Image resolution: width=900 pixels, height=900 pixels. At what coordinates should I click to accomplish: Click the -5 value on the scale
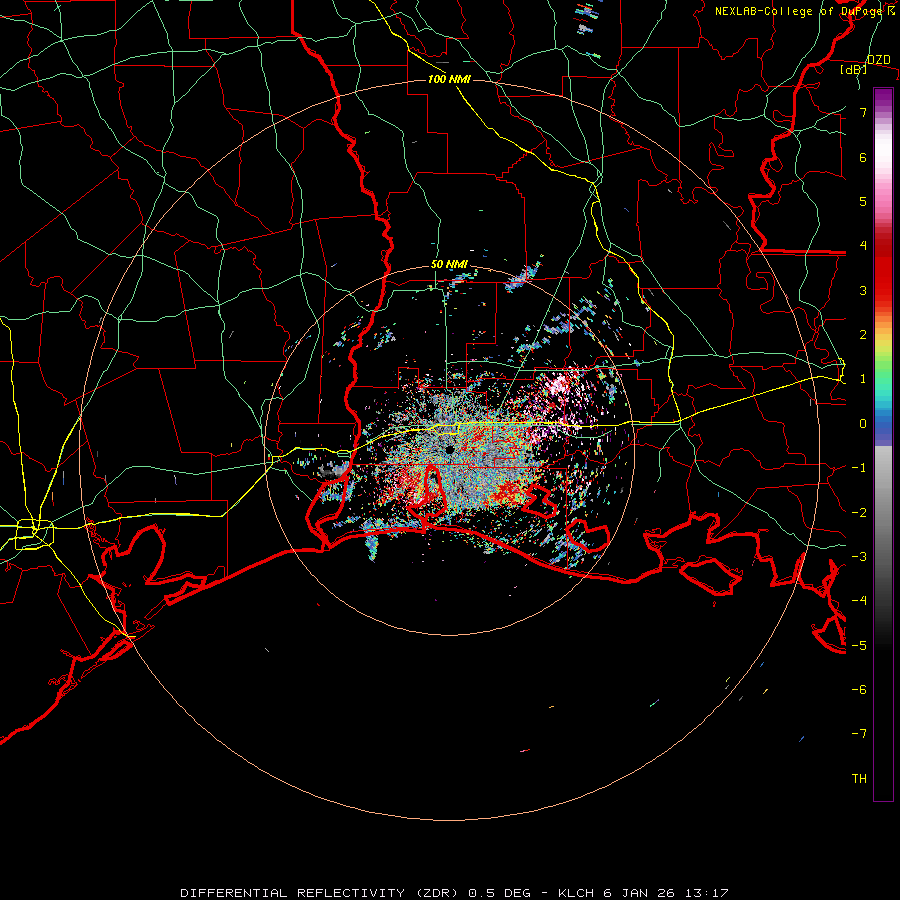tap(859, 646)
